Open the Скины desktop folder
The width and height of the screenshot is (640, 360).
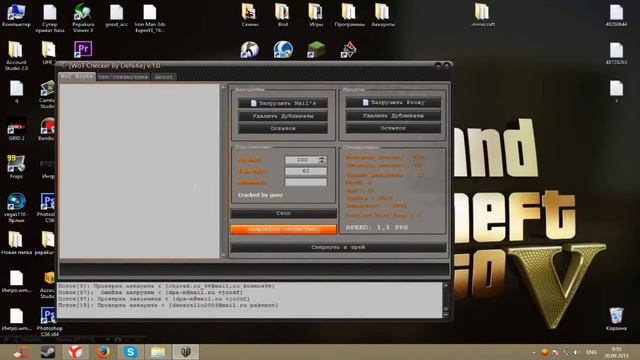(249, 16)
